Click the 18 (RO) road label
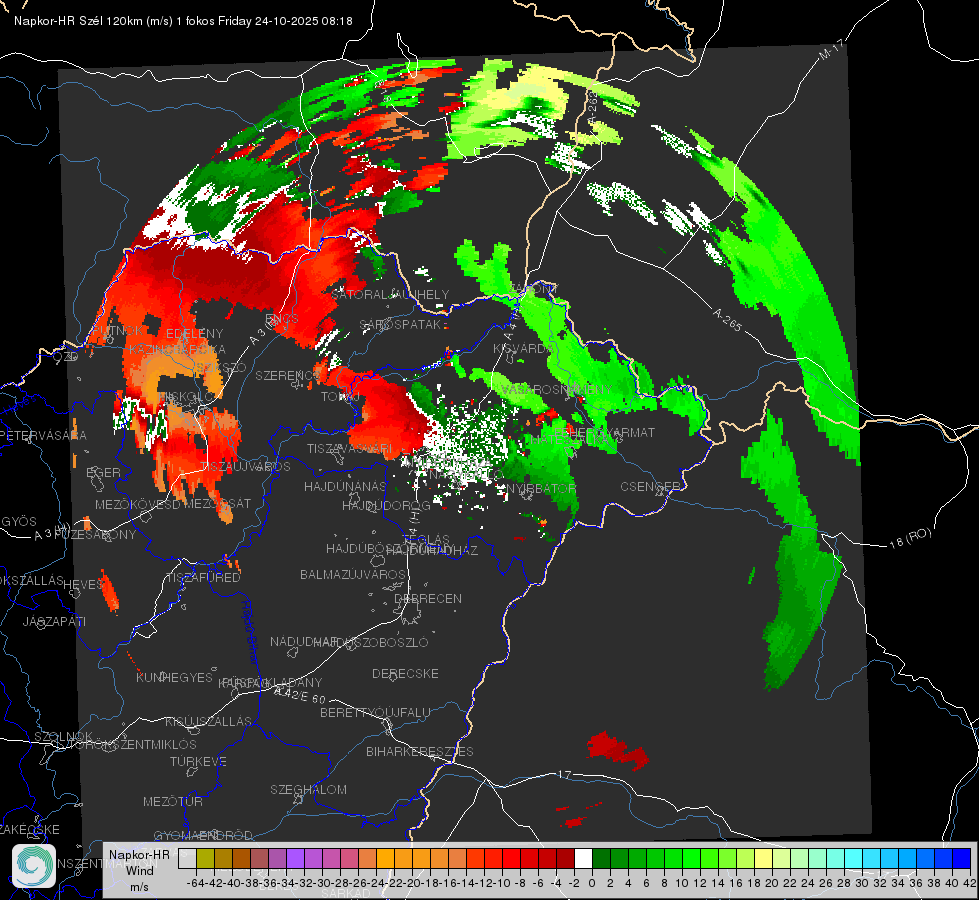Screen dimensions: 979x900 [x=910, y=538]
